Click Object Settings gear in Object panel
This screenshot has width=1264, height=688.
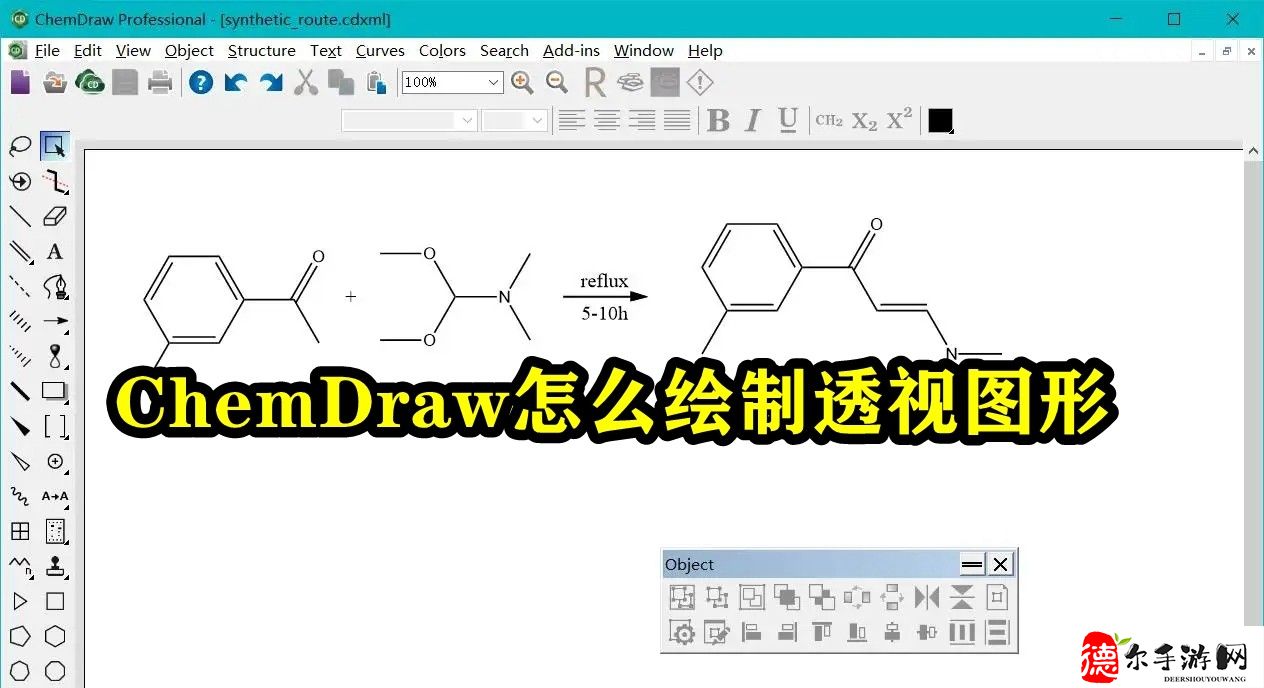click(682, 632)
